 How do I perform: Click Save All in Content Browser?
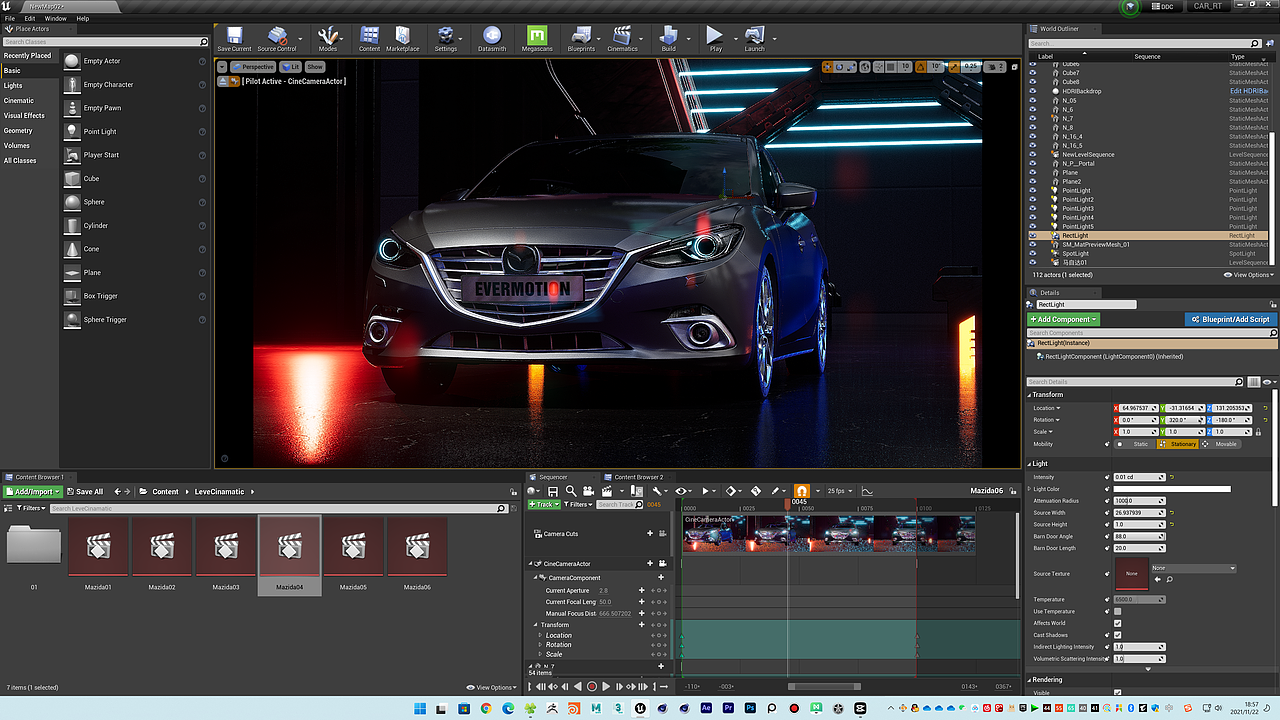coord(84,491)
